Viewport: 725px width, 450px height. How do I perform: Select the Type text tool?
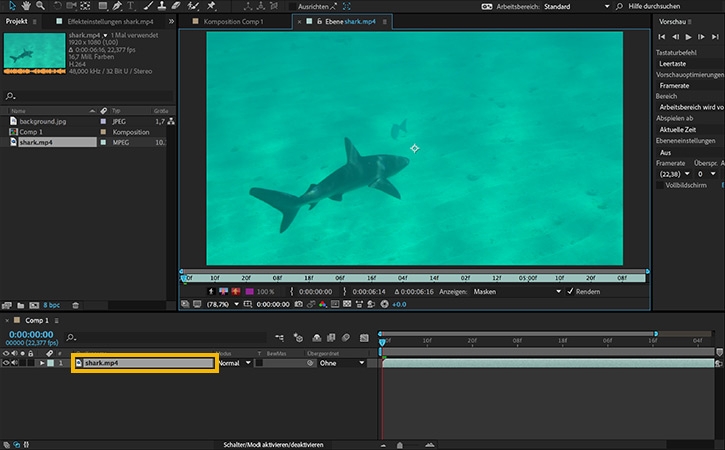[x=130, y=6]
